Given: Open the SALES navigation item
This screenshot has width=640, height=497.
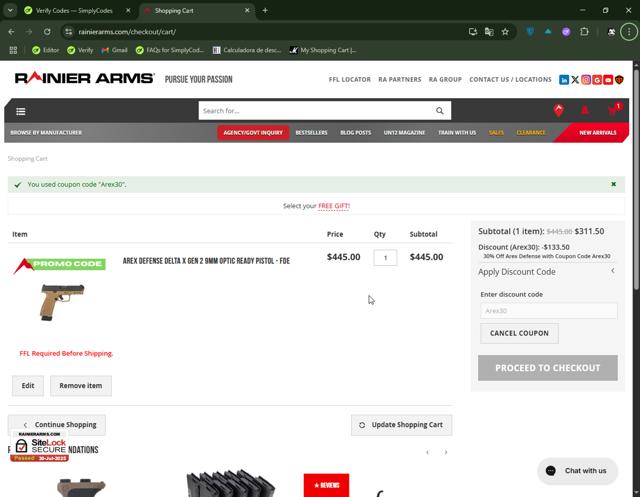Looking at the screenshot, I should [x=496, y=133].
